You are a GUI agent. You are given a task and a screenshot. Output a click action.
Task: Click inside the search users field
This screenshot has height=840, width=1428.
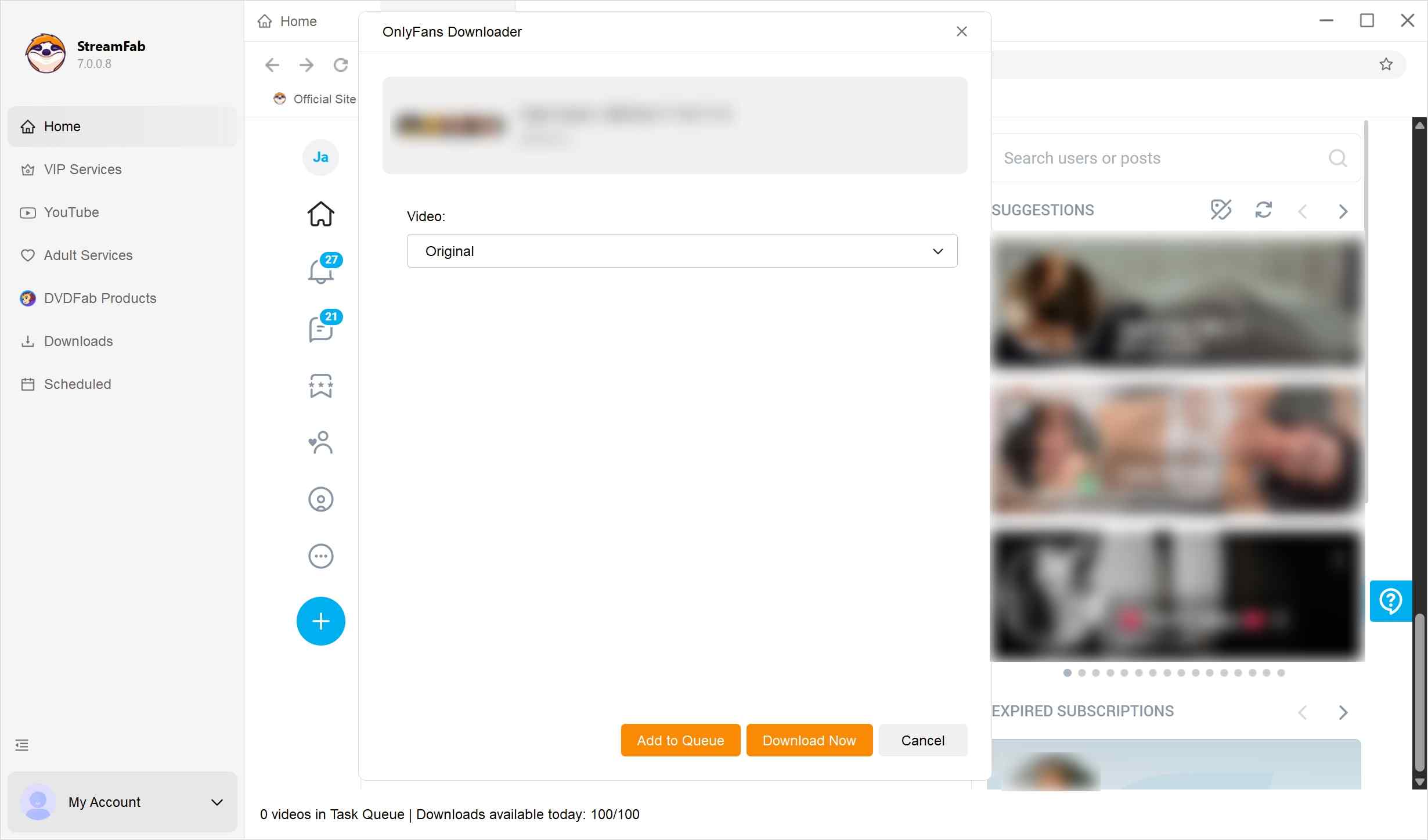(x=1161, y=157)
